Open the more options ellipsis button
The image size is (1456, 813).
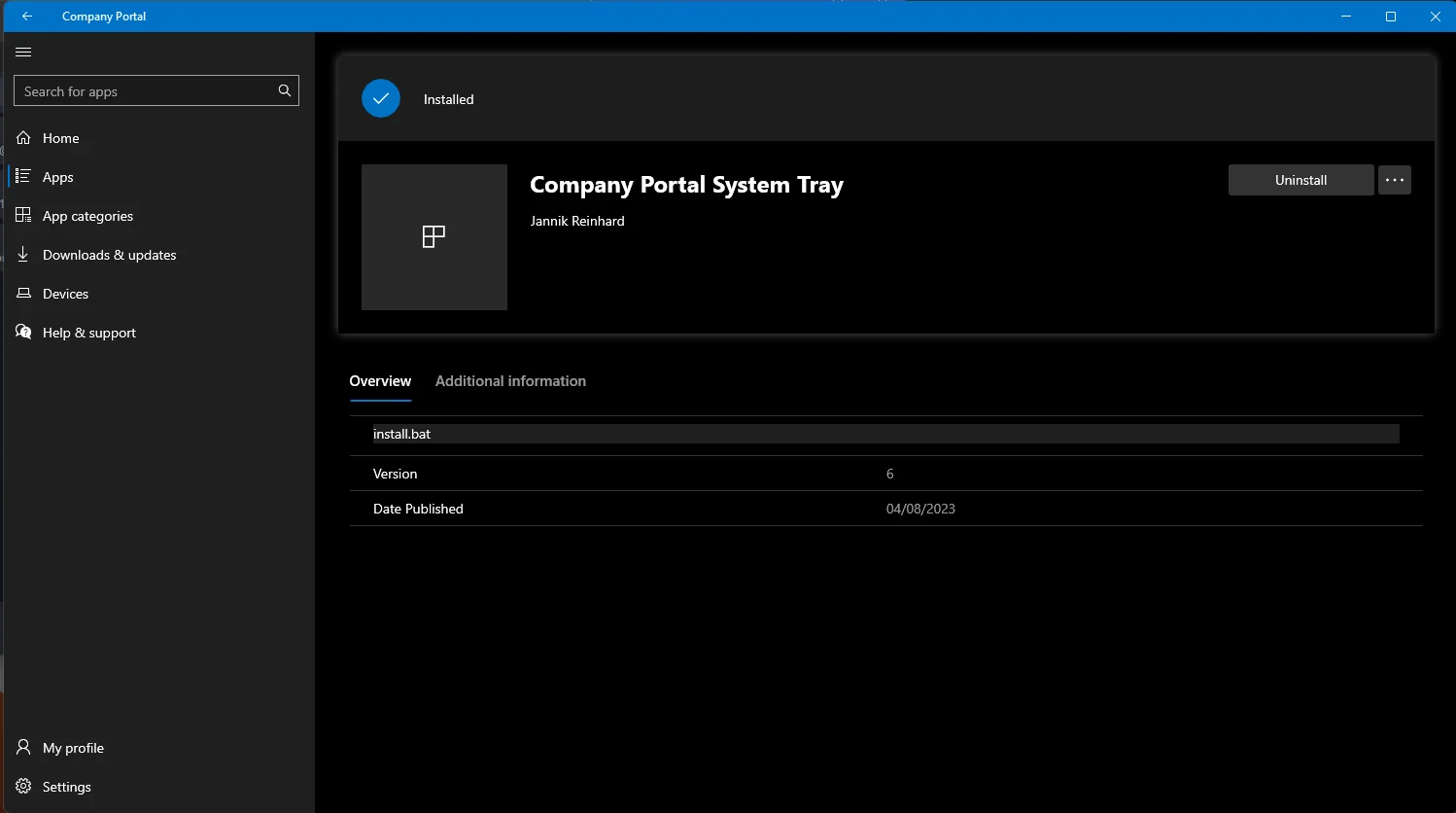[x=1395, y=180]
